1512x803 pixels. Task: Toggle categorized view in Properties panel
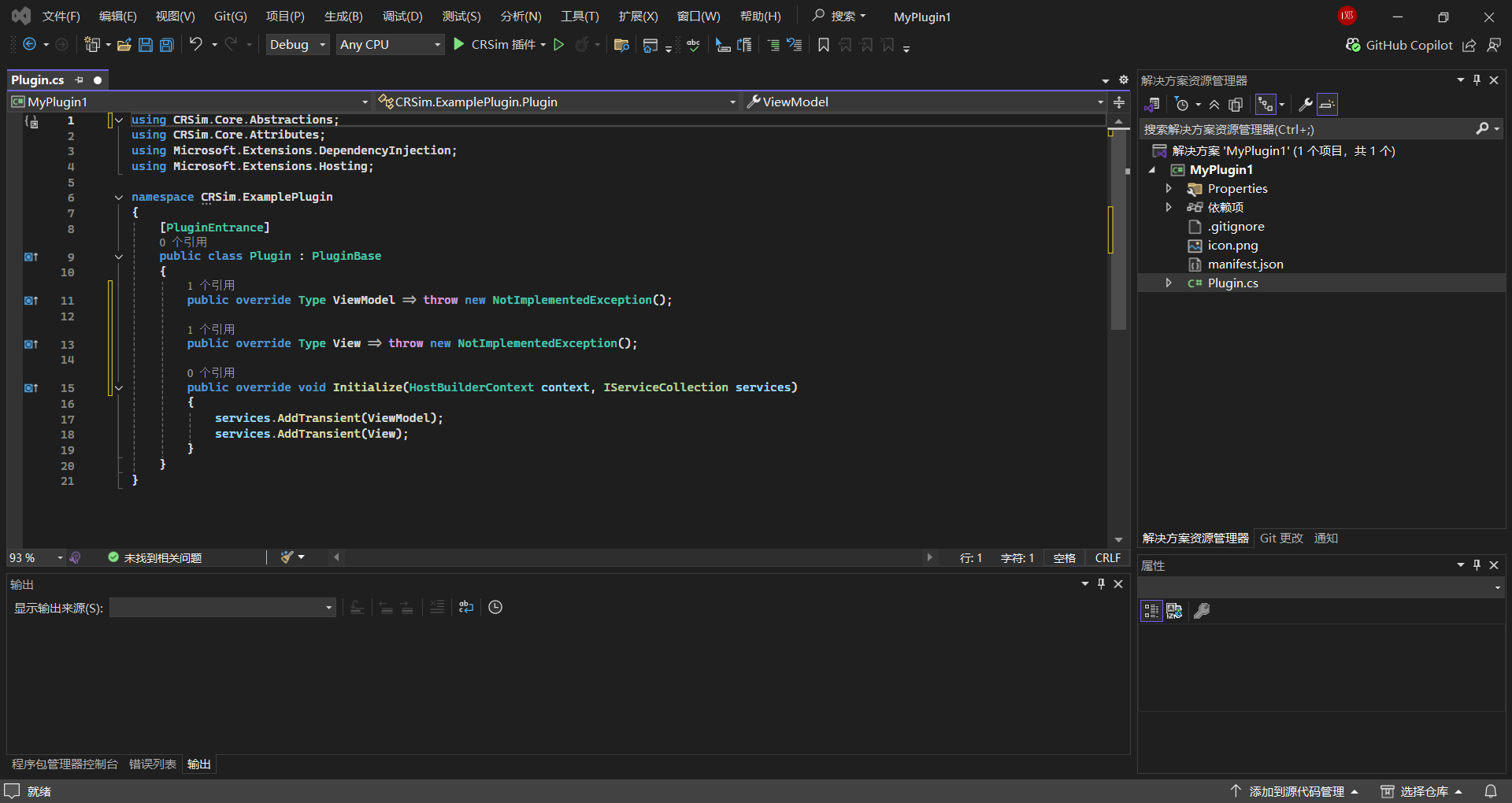(x=1151, y=611)
